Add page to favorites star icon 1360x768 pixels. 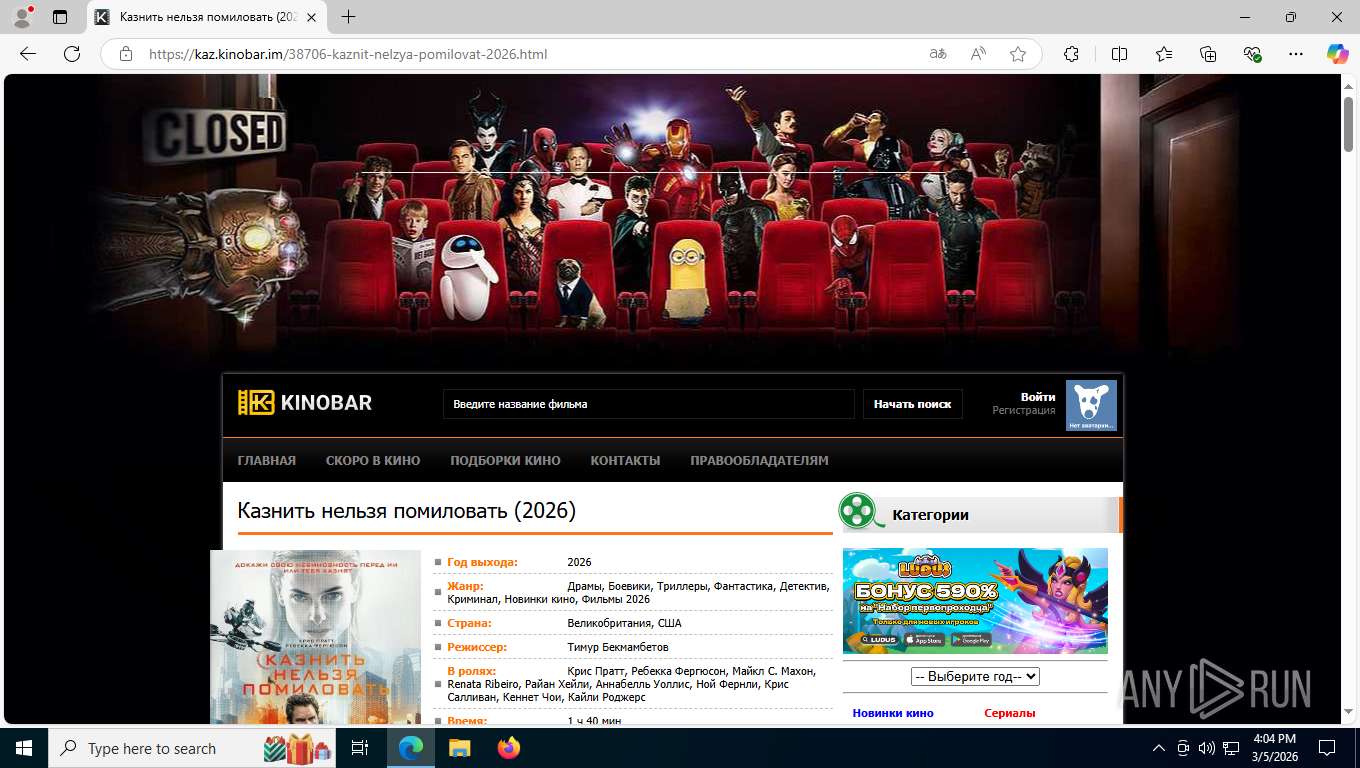pos(1018,54)
